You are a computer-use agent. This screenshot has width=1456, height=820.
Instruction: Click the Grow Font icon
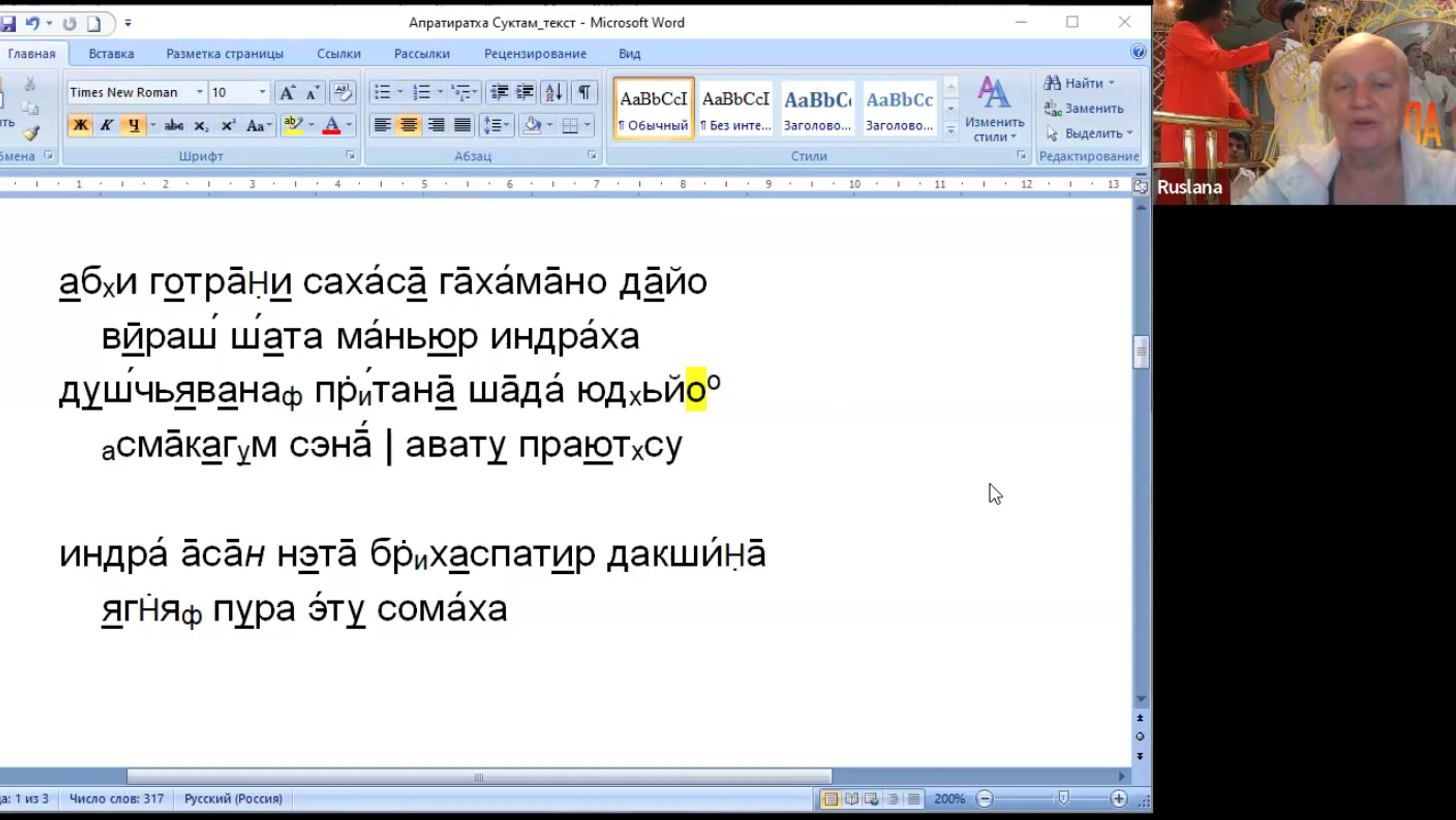point(287,92)
